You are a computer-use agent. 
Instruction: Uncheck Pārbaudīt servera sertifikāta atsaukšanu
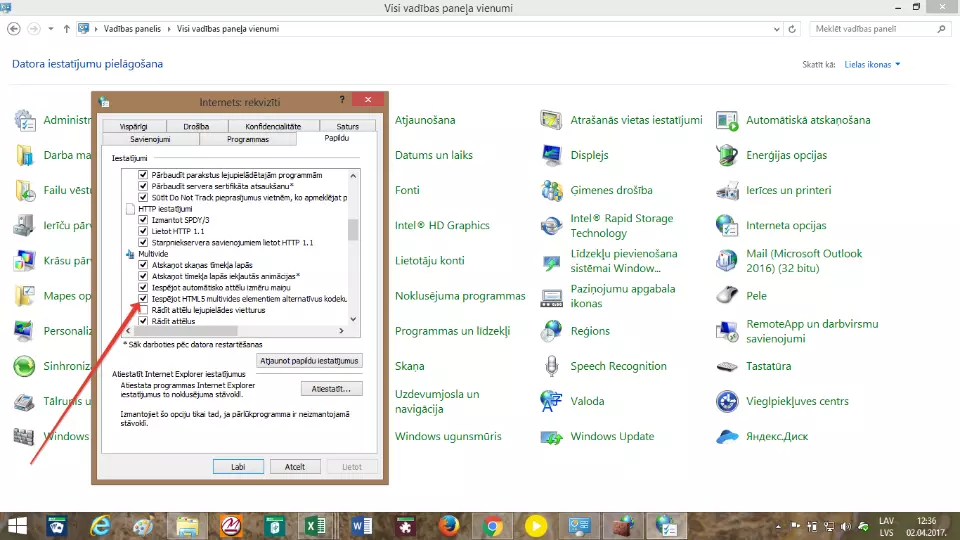click(143, 186)
